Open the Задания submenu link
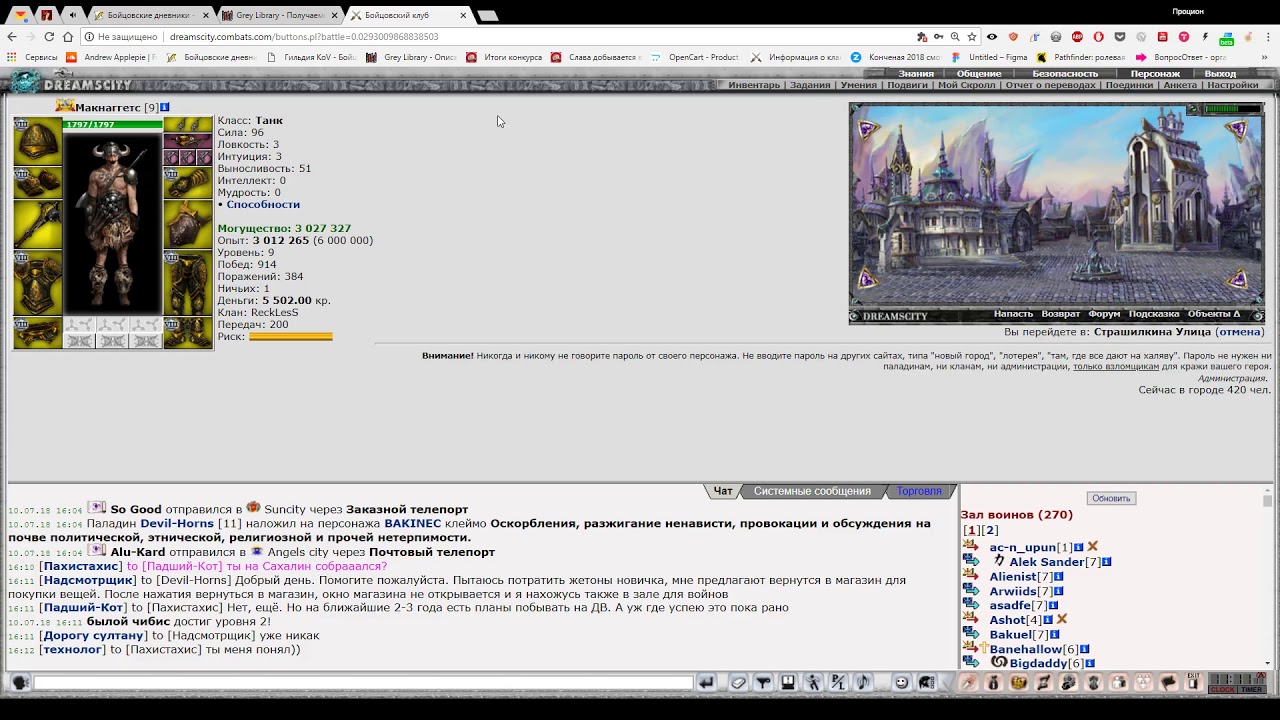1280x720 pixels. (x=810, y=85)
